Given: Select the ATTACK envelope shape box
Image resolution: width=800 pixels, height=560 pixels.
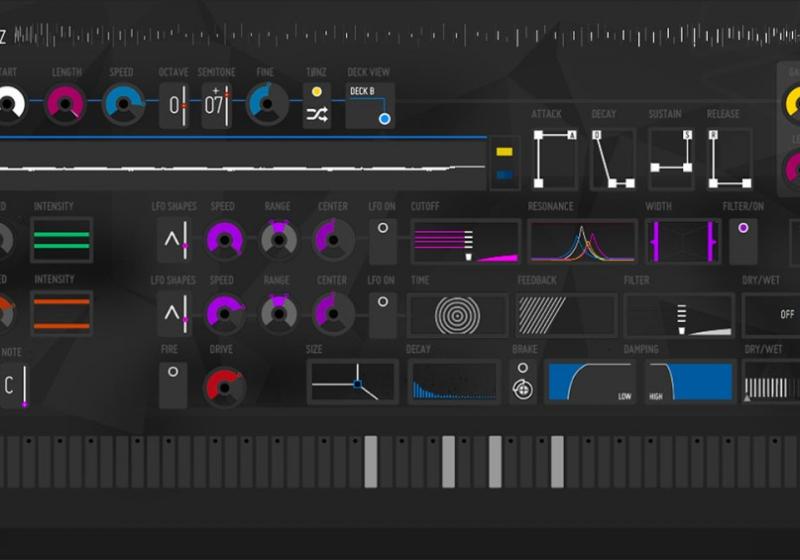Looking at the screenshot, I should coord(555,159).
